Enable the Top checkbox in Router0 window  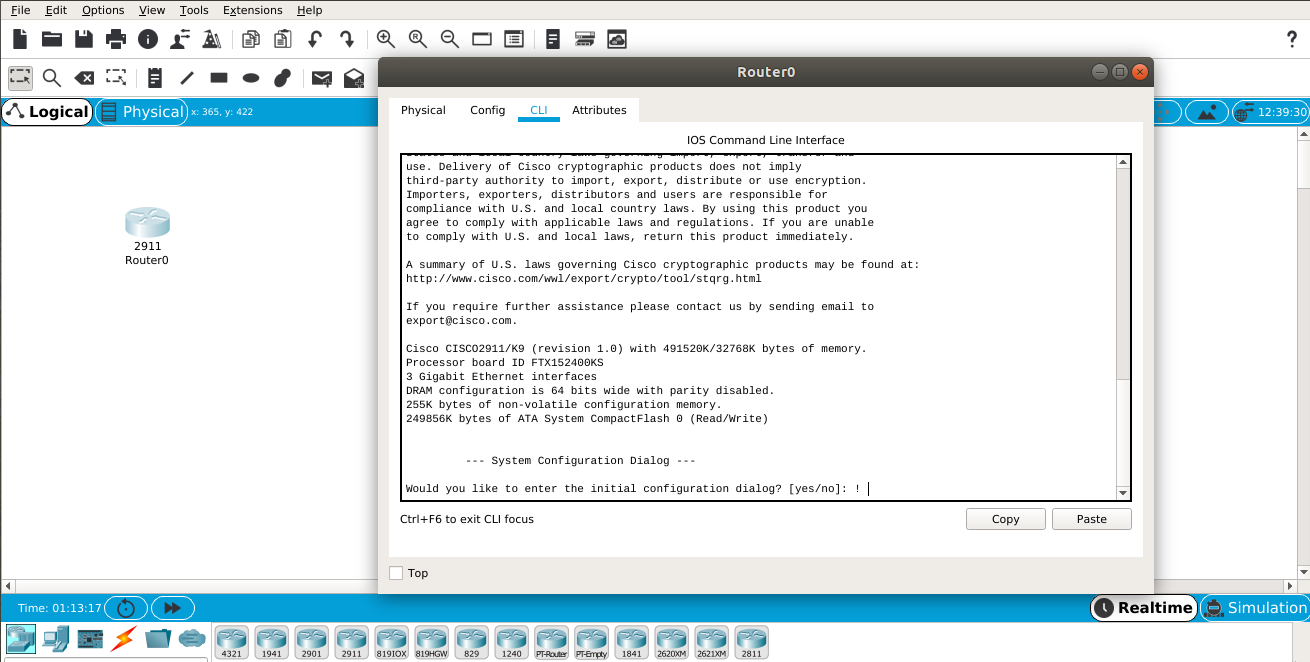[396, 573]
